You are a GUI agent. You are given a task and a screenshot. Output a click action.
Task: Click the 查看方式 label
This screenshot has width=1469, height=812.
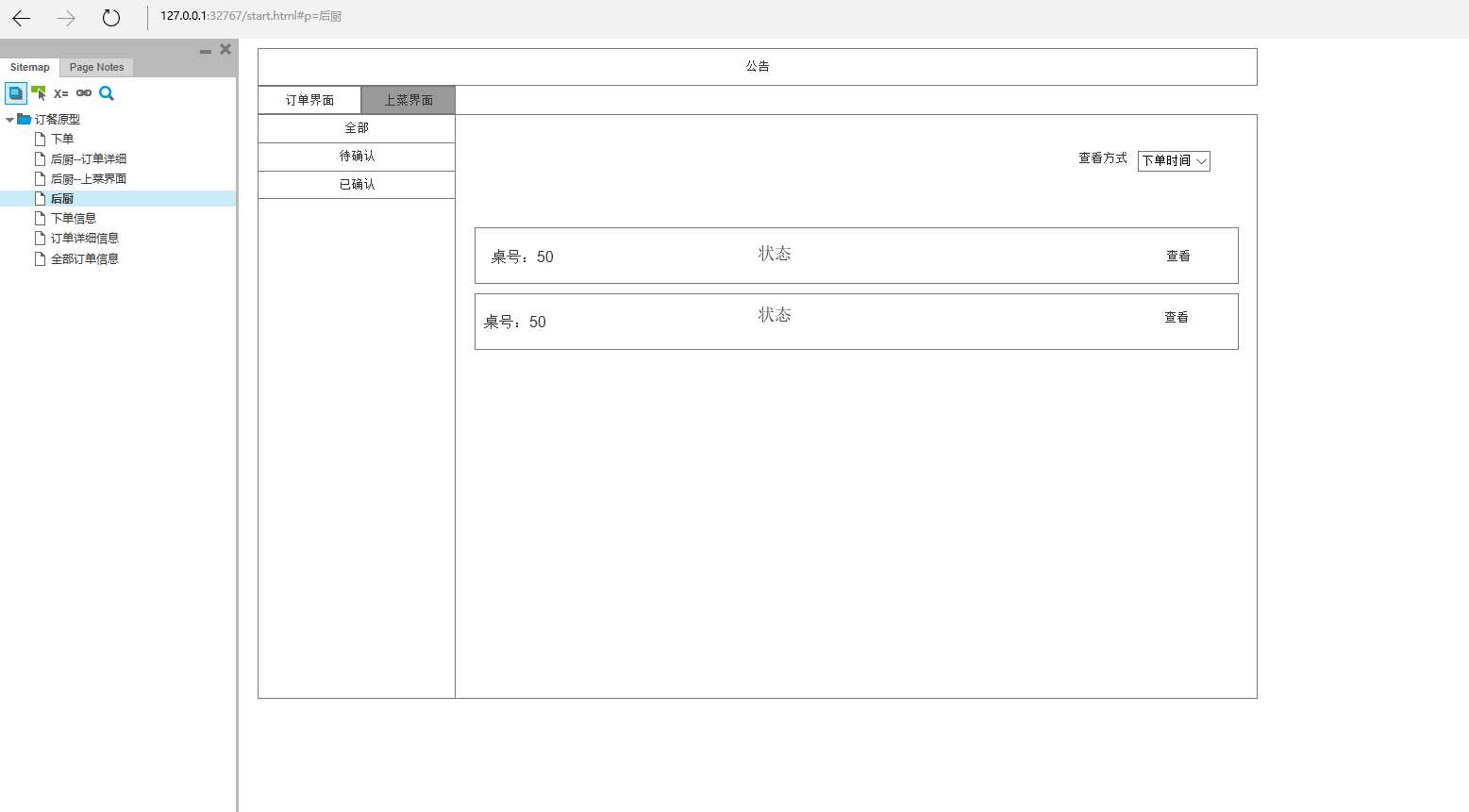pyautogui.click(x=1103, y=158)
